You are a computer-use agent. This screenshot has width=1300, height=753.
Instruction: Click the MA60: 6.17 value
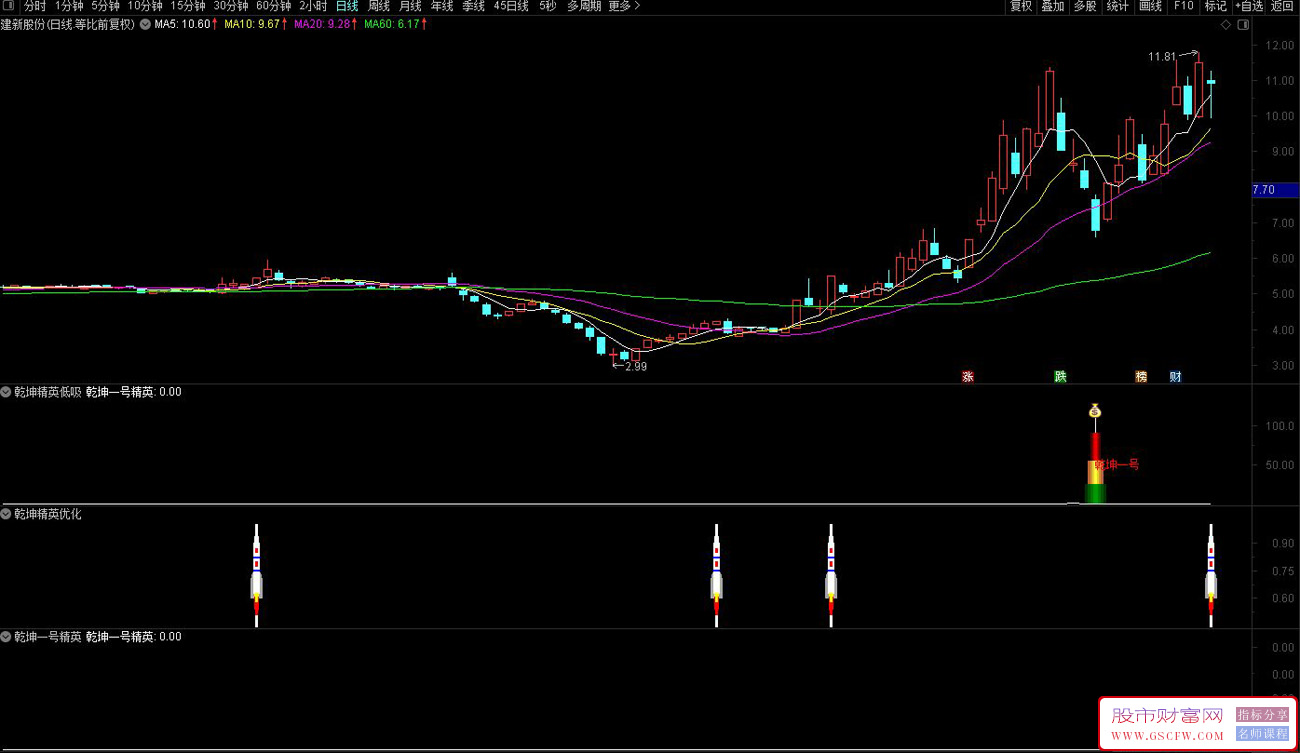pyautogui.click(x=393, y=25)
